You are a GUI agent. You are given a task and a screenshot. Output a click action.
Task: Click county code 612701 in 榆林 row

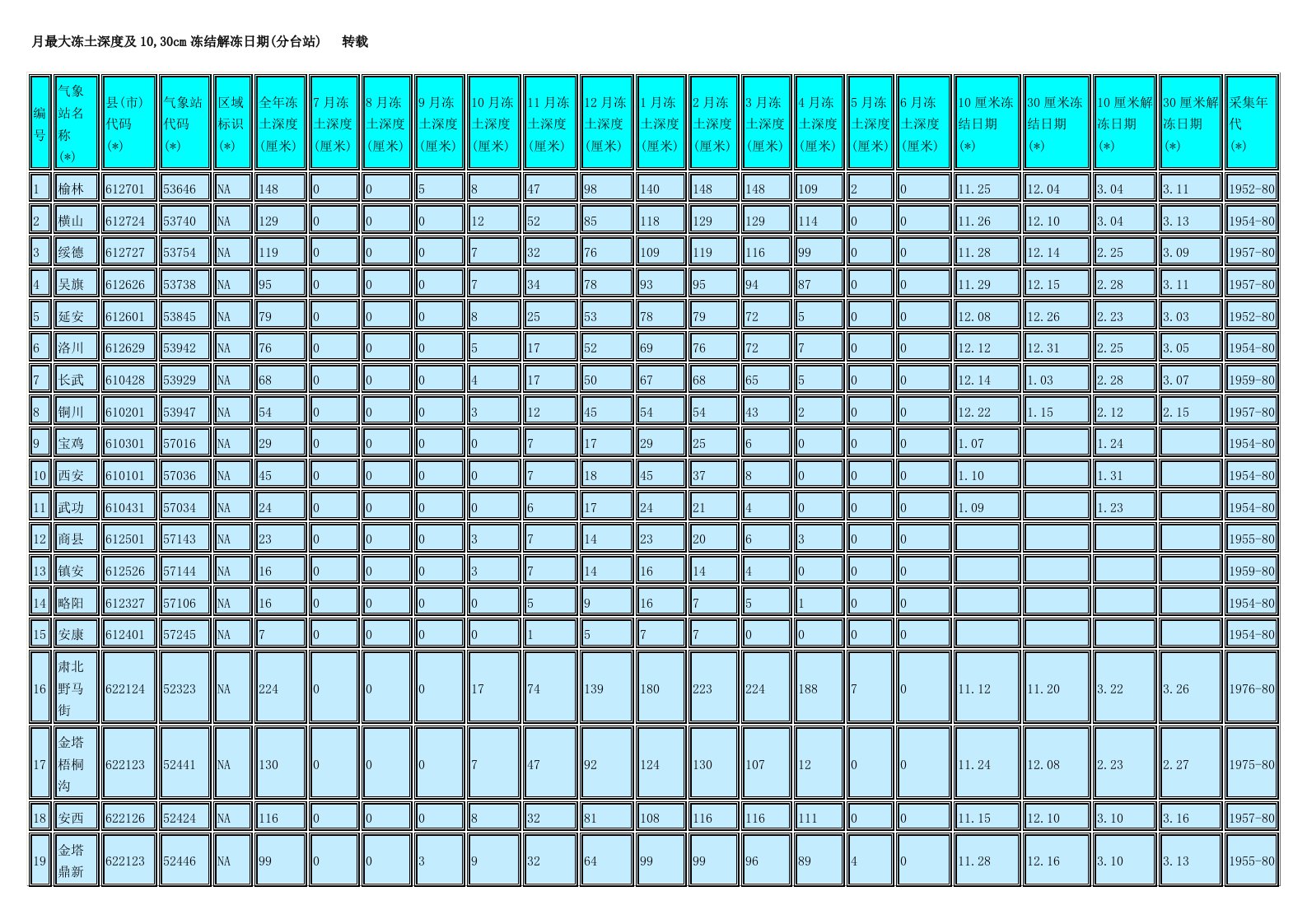coord(125,189)
